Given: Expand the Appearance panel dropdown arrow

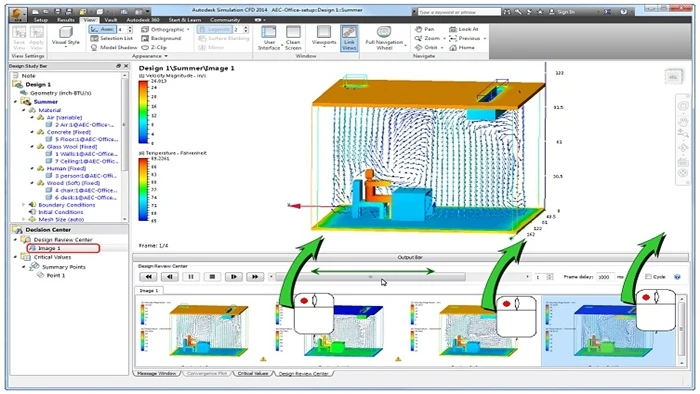Looking at the screenshot, I should coord(166,56).
